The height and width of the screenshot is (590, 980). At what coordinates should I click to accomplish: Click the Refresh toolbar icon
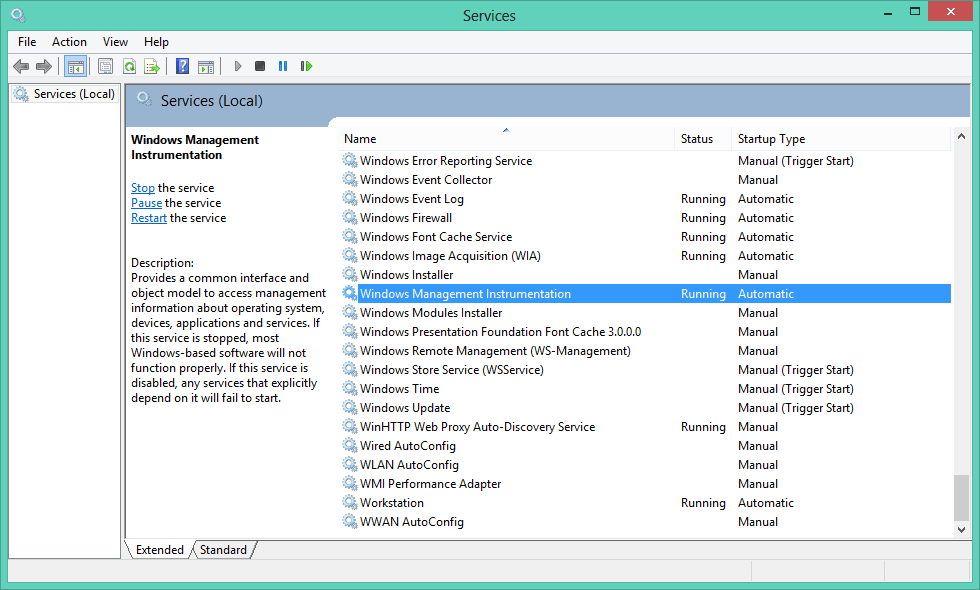click(129, 66)
